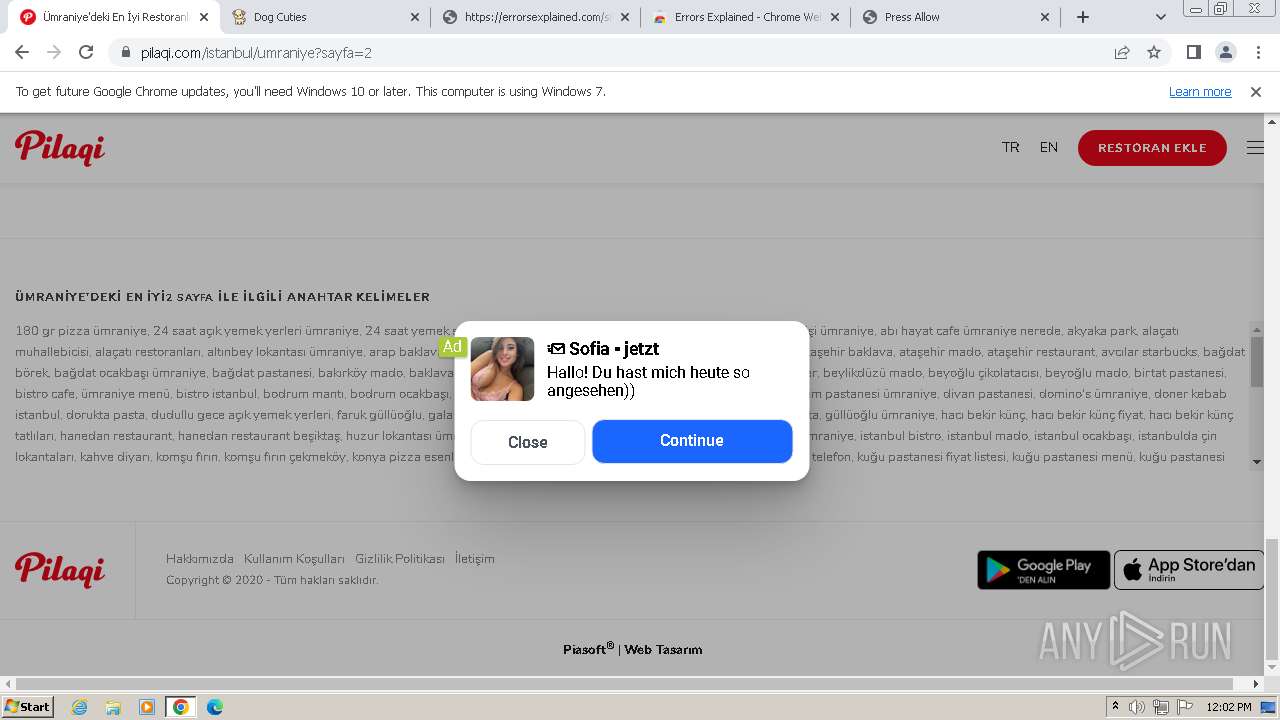Reload the current page
1280x720 pixels.
[86, 52]
